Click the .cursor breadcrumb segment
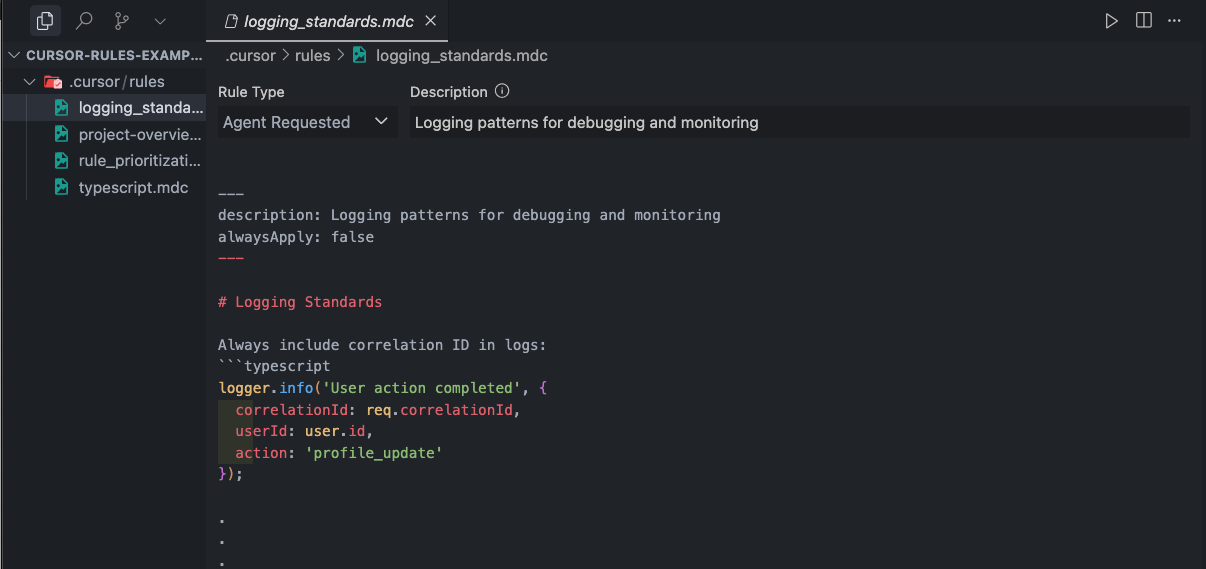 click(249, 56)
